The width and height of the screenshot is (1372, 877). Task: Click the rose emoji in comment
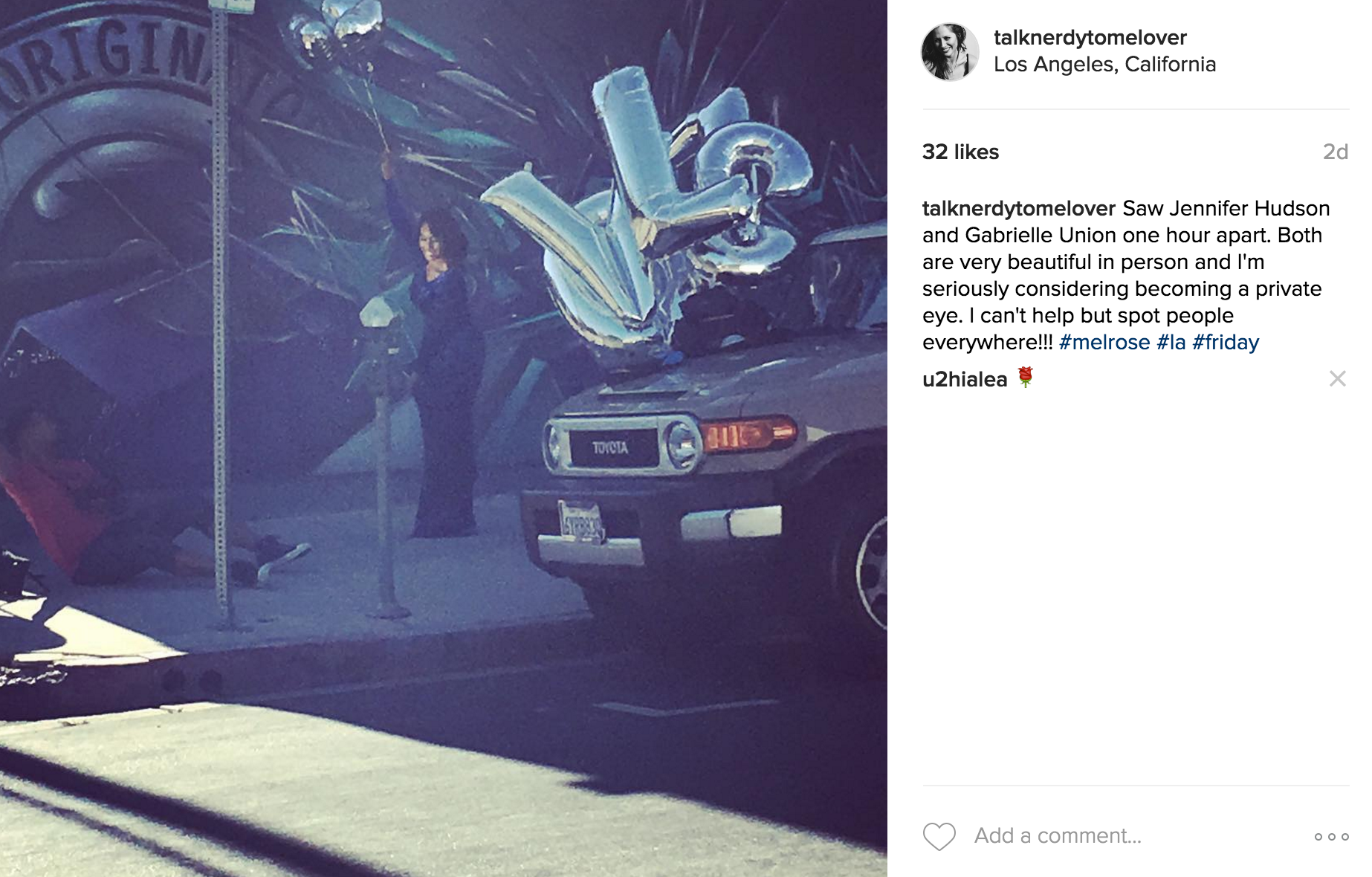click(1026, 378)
